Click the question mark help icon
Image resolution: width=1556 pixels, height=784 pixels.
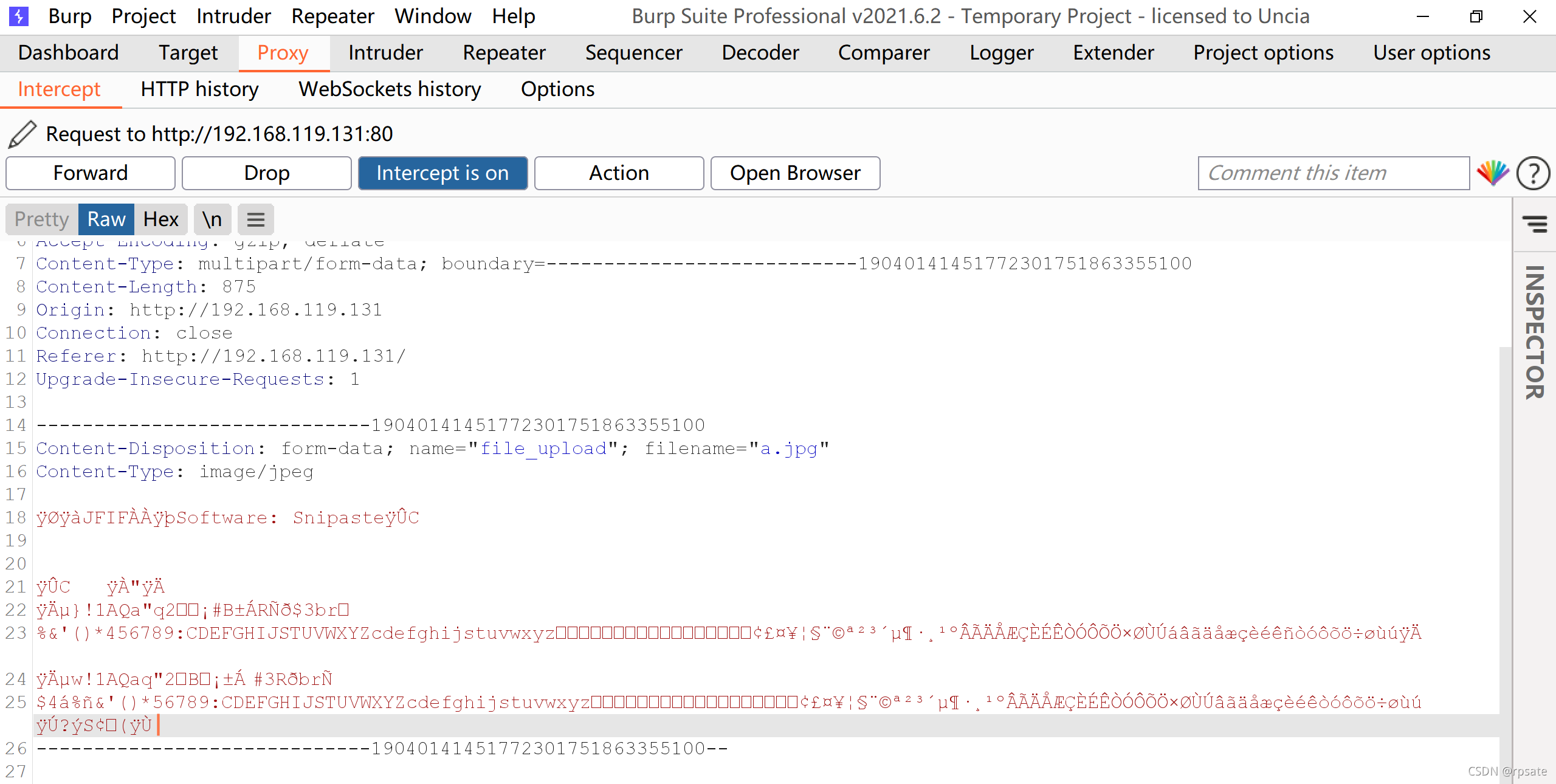click(x=1533, y=173)
